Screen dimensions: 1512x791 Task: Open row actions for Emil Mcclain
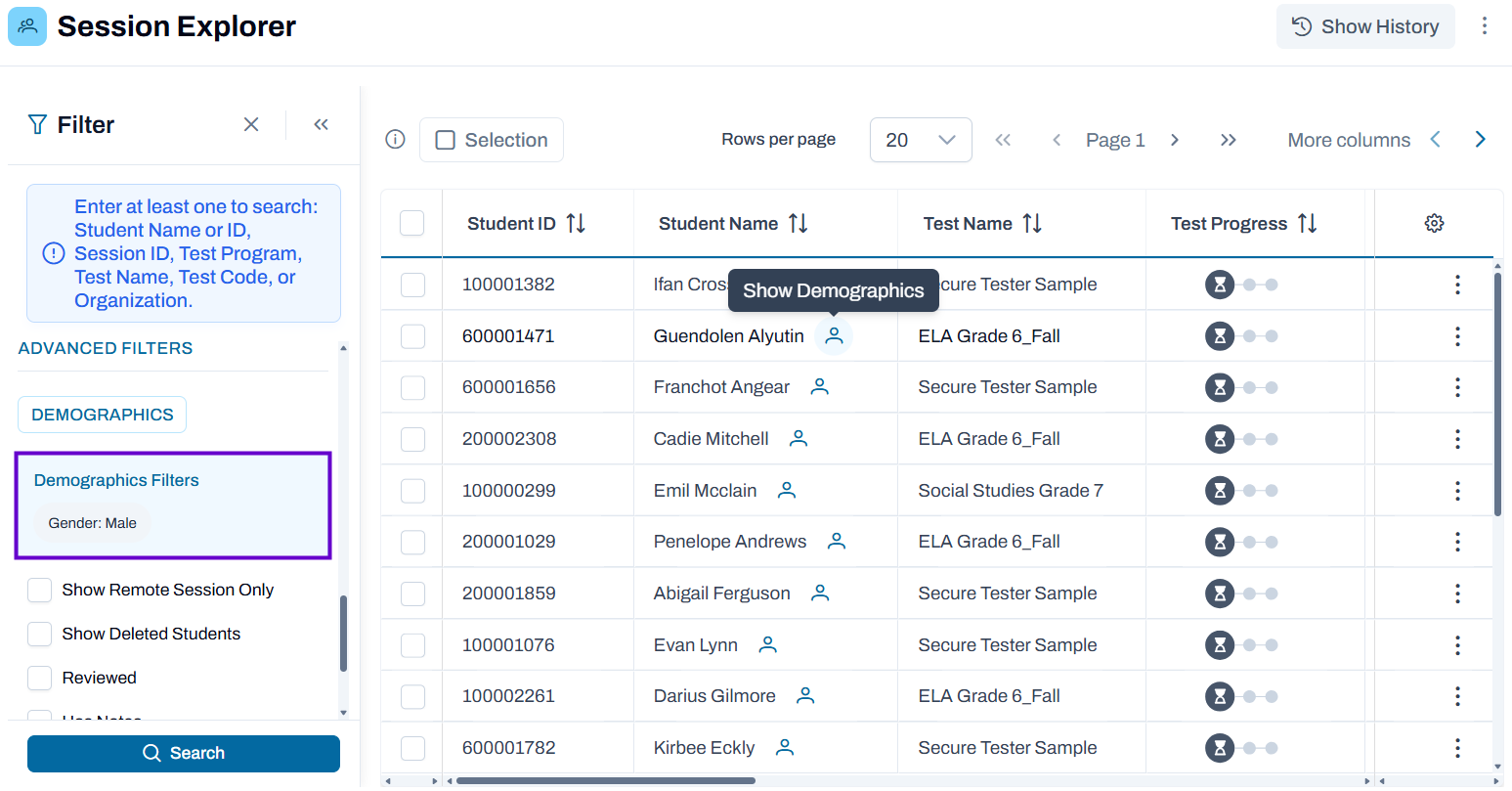[1457, 491]
